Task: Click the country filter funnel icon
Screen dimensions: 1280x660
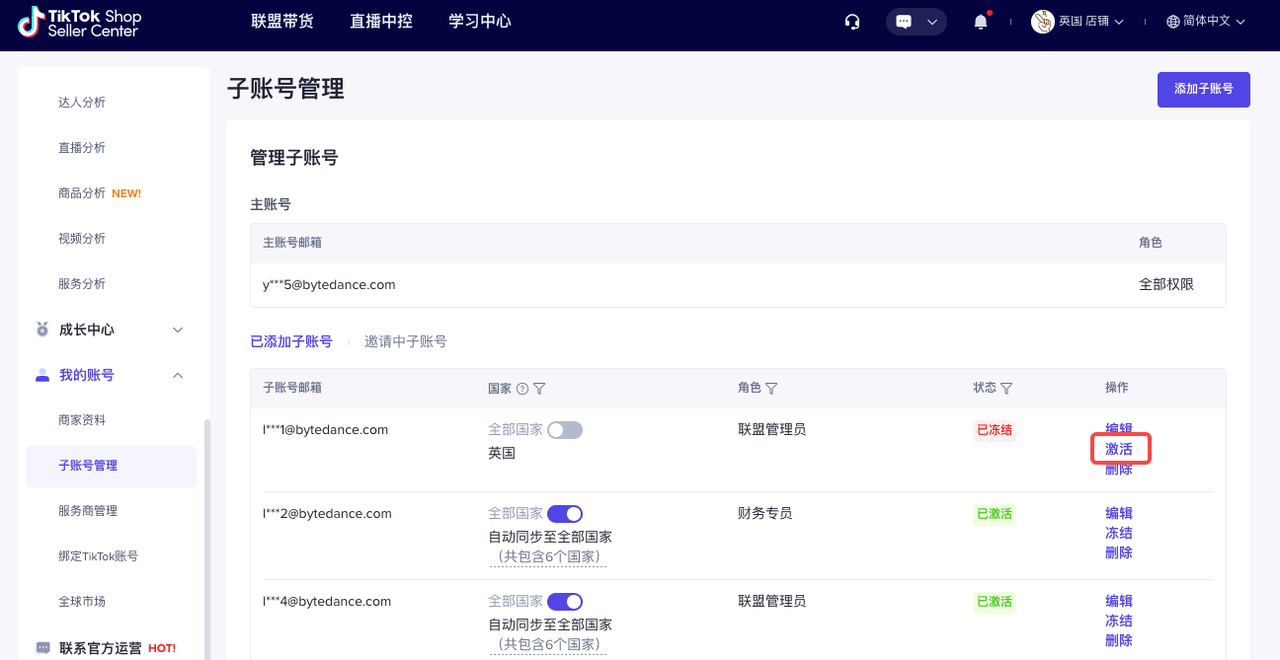Action: point(539,388)
